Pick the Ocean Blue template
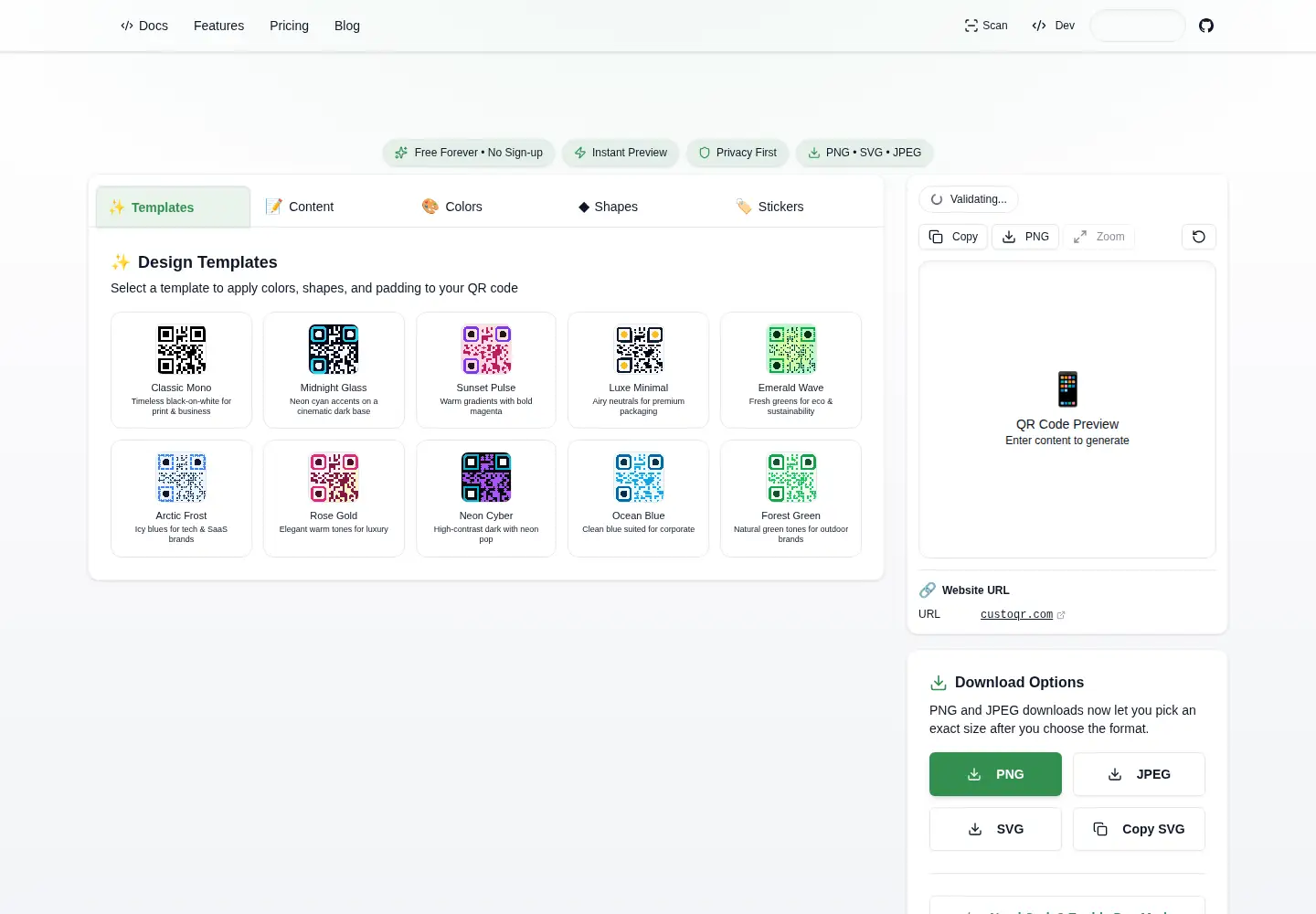1316x914 pixels. 639,498
